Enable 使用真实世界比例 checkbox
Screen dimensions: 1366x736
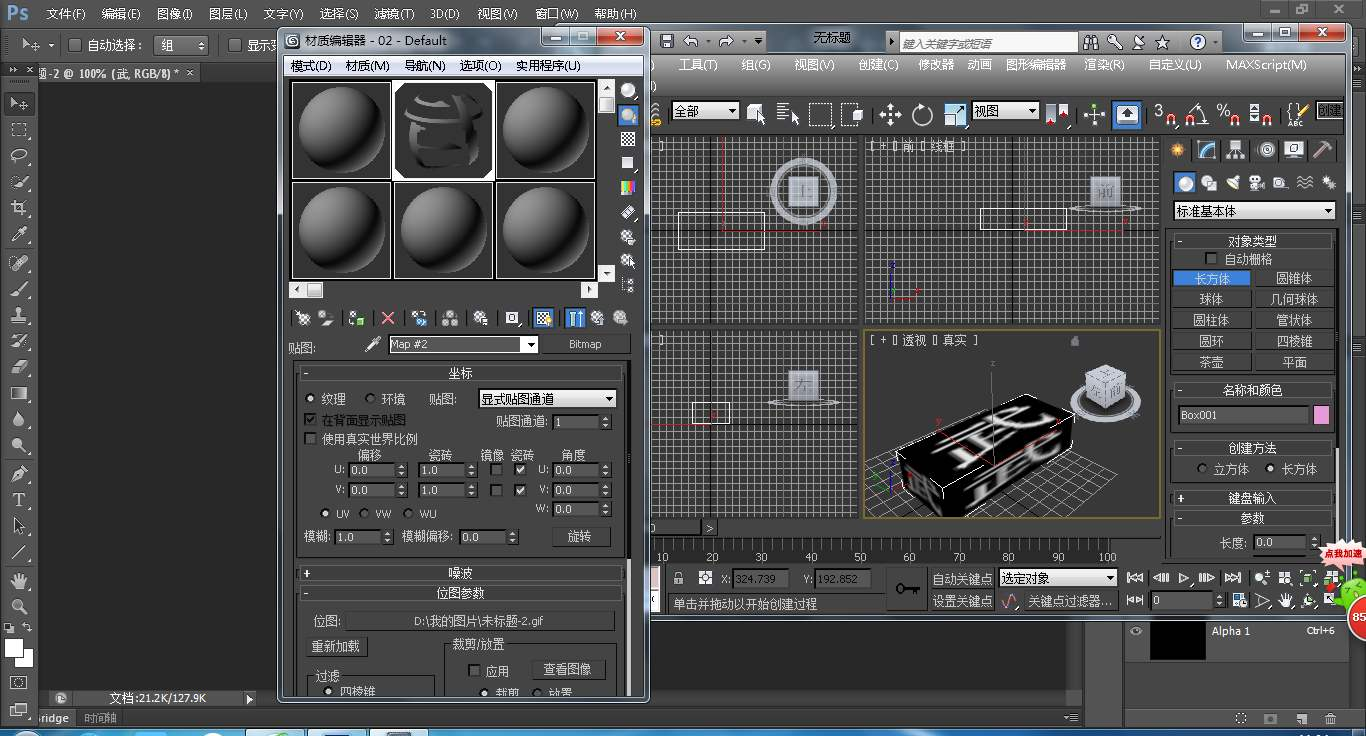point(310,439)
